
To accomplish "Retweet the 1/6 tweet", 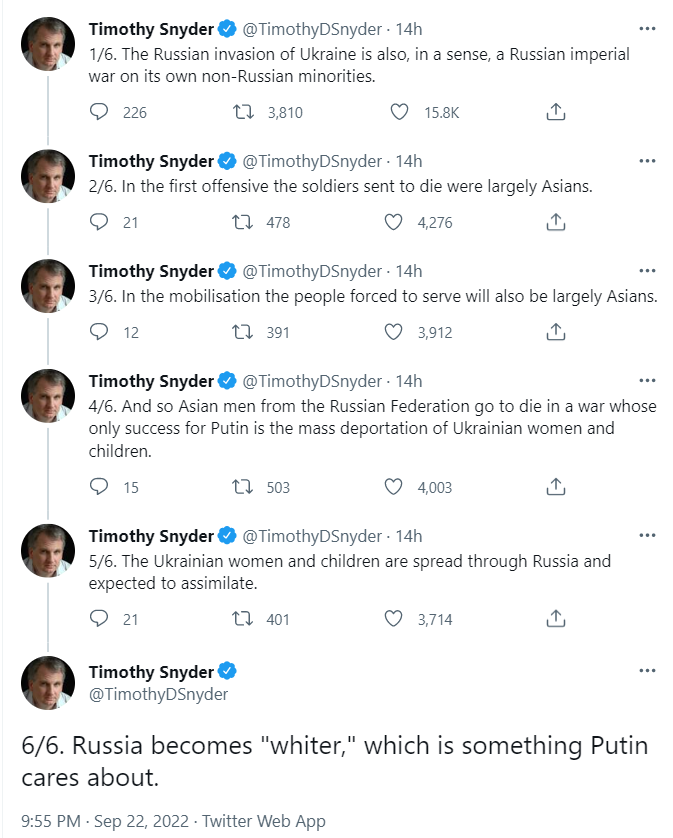I will point(245,113).
